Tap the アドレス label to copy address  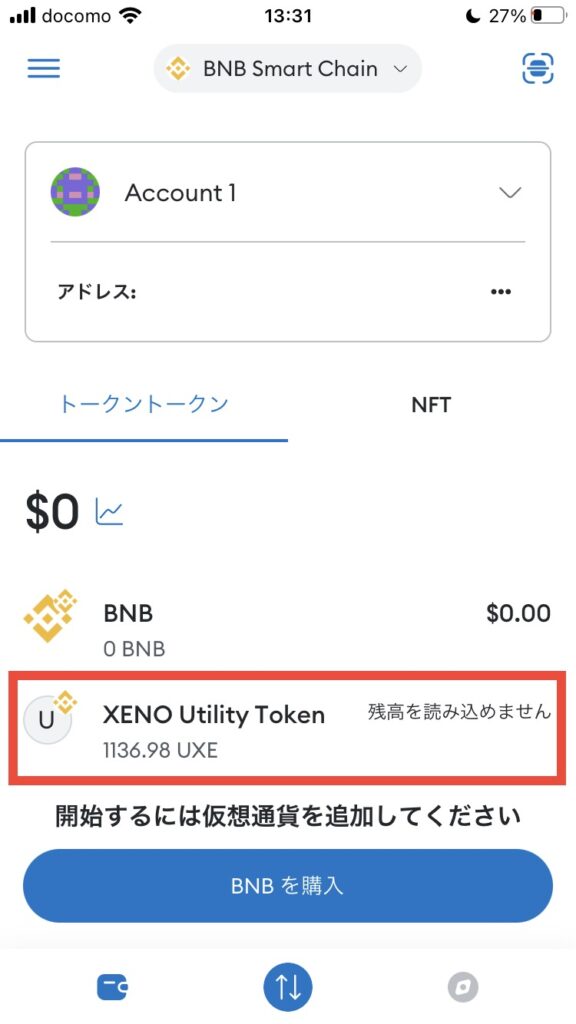tap(96, 292)
